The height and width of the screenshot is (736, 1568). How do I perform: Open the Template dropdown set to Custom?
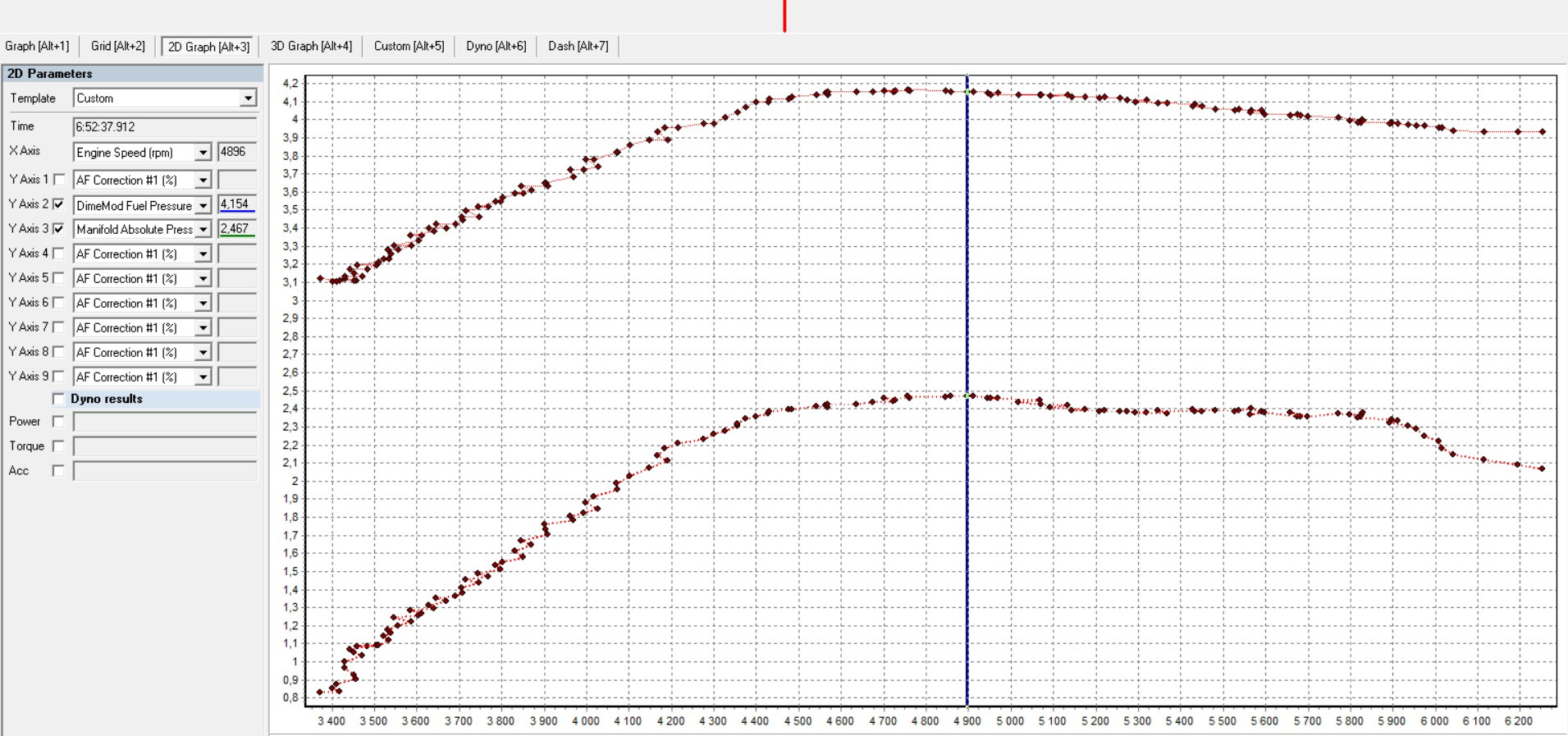165,98
